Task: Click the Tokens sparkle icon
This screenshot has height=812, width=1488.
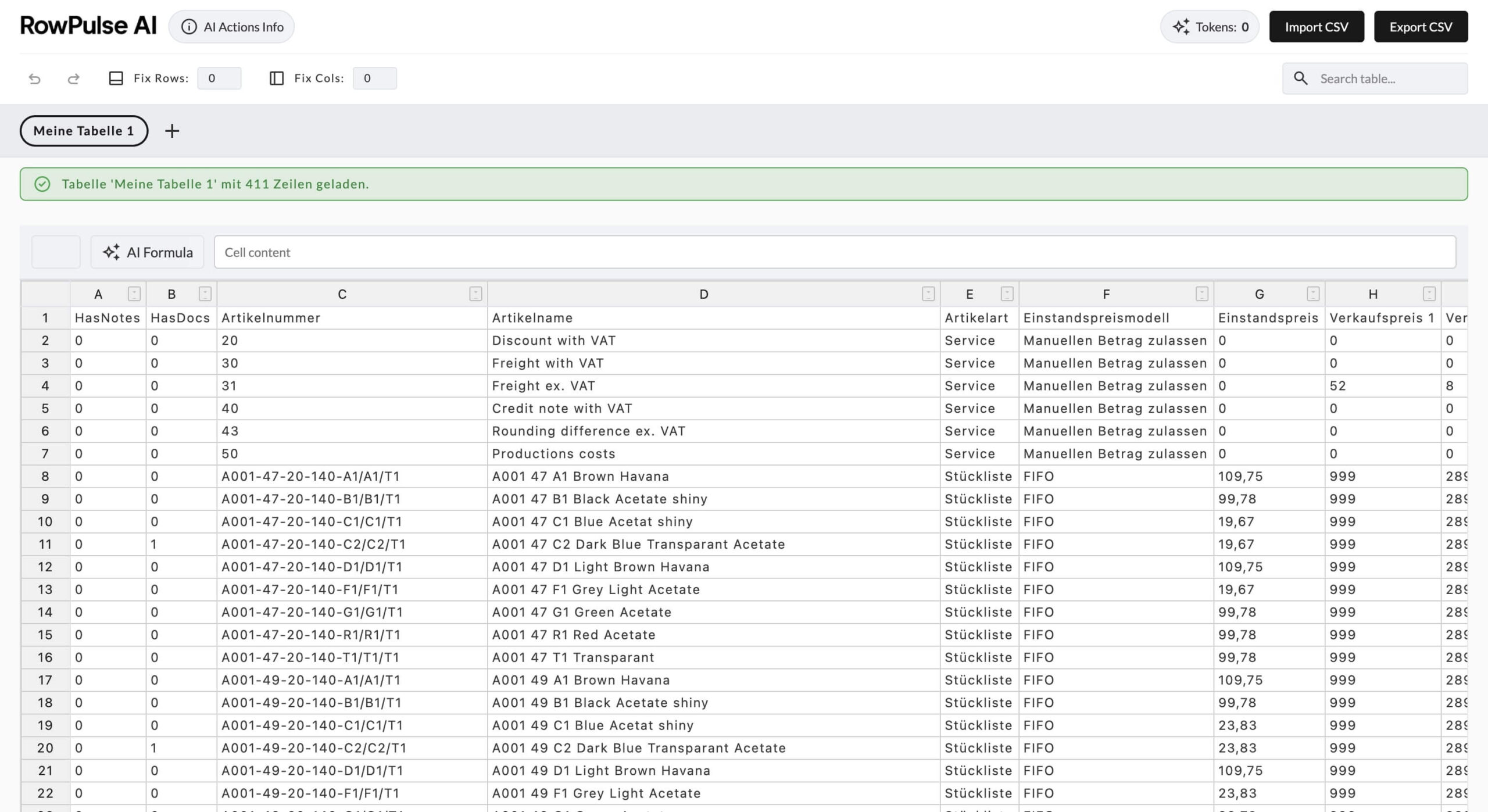Action: pos(1181,27)
